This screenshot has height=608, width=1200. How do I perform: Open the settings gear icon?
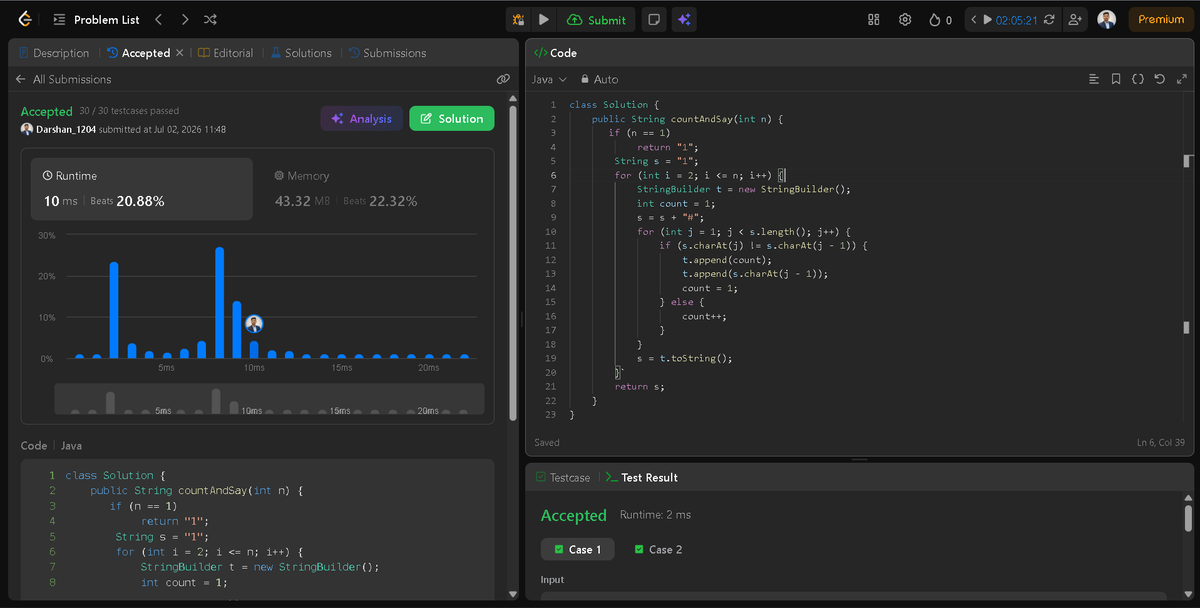(905, 19)
